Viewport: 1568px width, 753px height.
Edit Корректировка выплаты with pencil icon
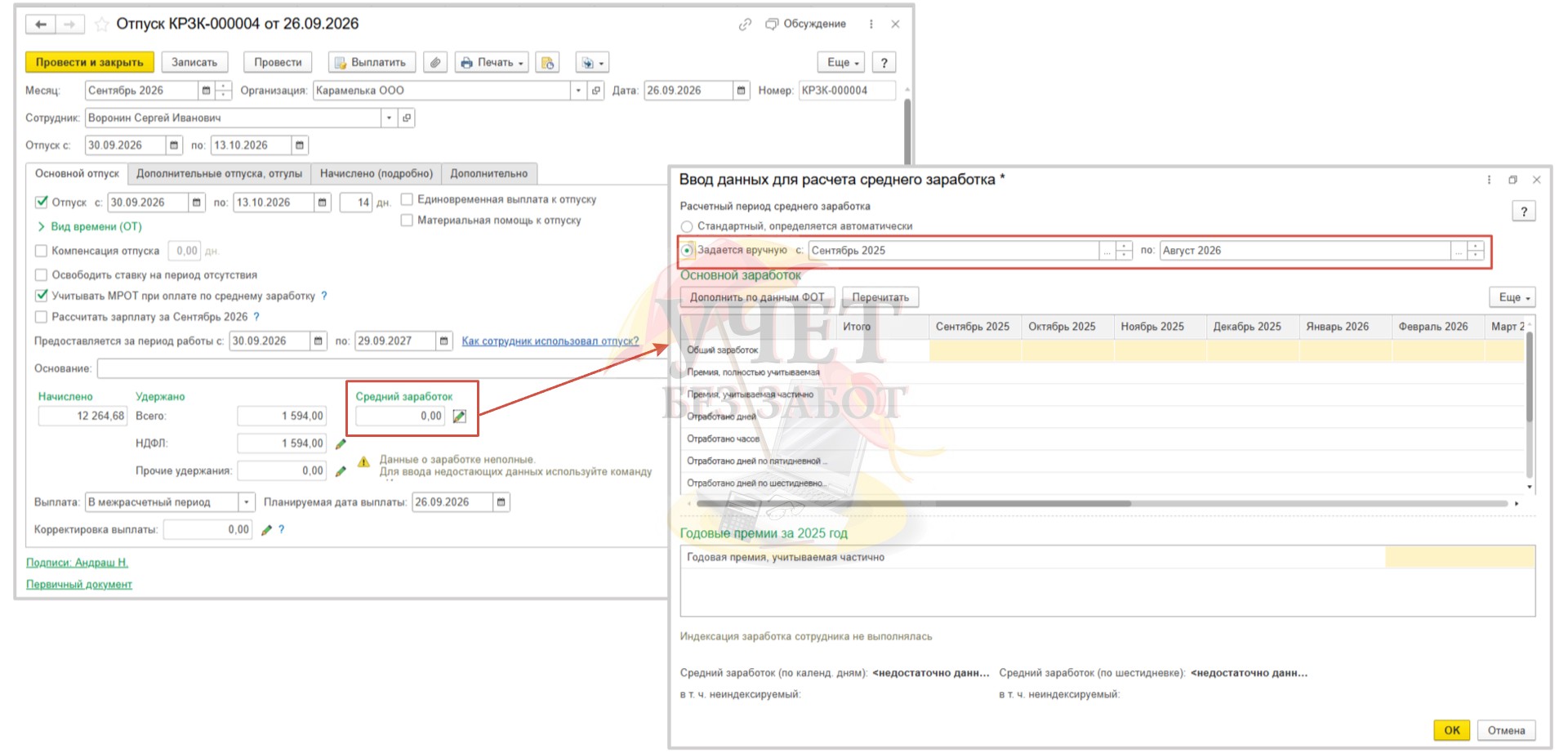(x=266, y=530)
